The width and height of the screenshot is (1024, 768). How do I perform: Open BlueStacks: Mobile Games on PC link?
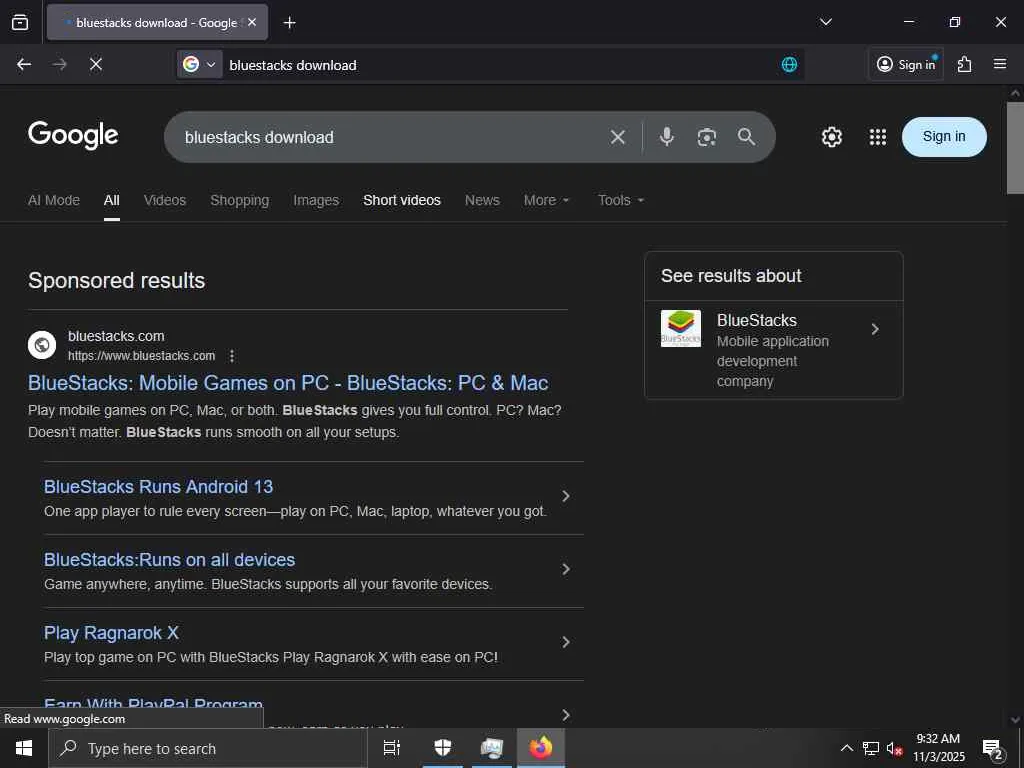tap(288, 383)
